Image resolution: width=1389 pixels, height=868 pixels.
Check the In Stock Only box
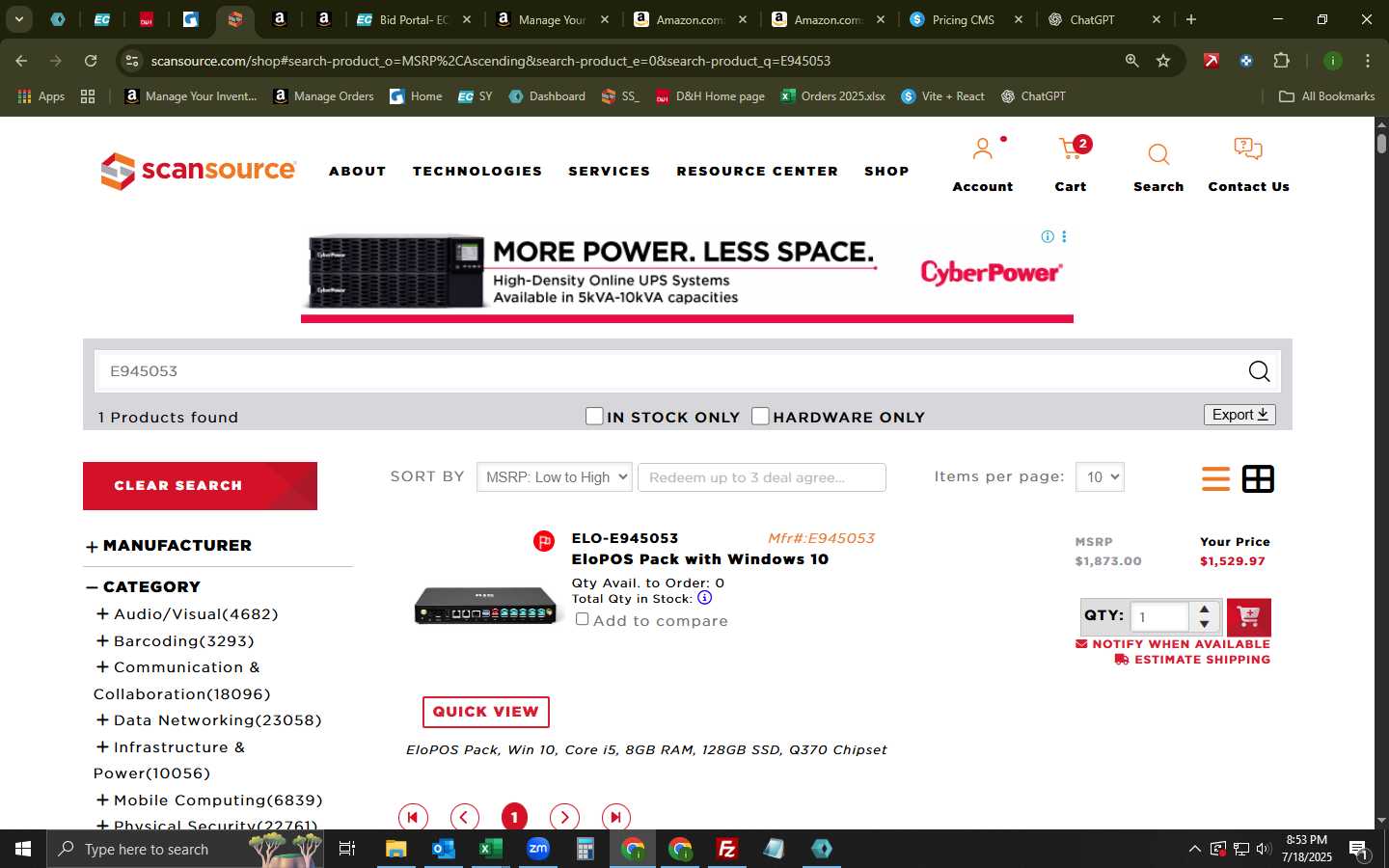[x=594, y=416]
